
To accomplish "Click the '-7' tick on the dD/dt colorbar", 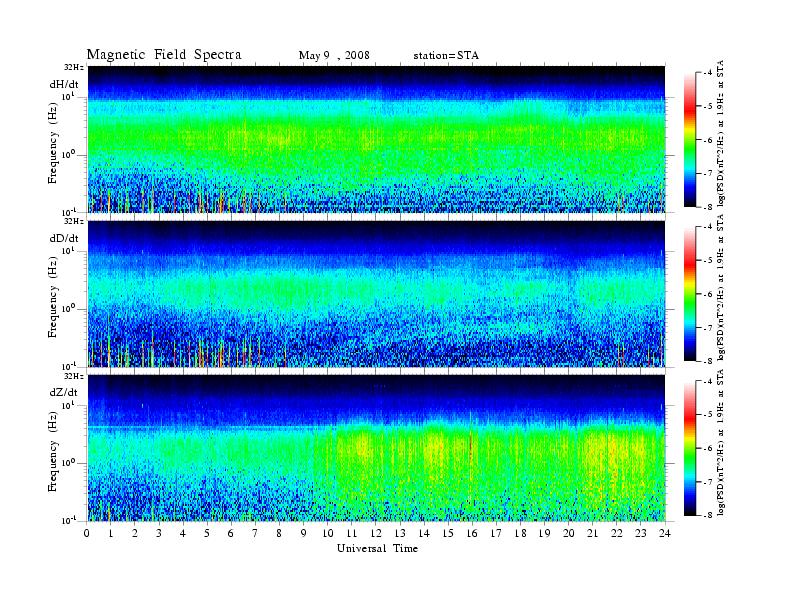I will click(x=708, y=328).
